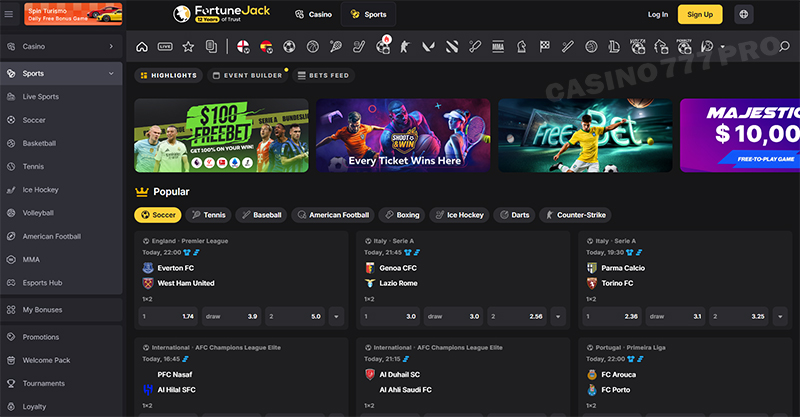Open the search magnifier icon
Viewport: 800px width, 417px height.
pos(785,46)
